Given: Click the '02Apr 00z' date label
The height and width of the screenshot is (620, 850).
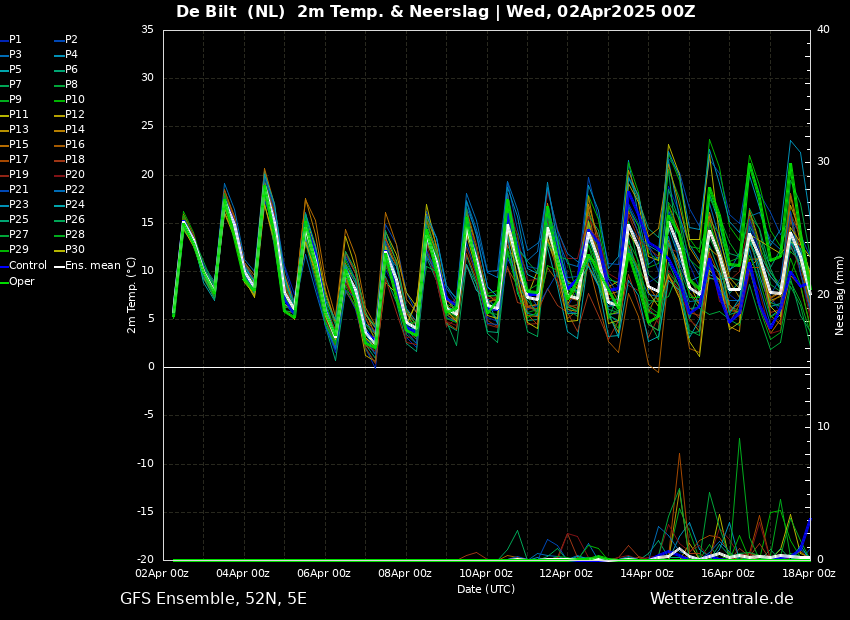Looking at the screenshot, I should coord(162,573).
